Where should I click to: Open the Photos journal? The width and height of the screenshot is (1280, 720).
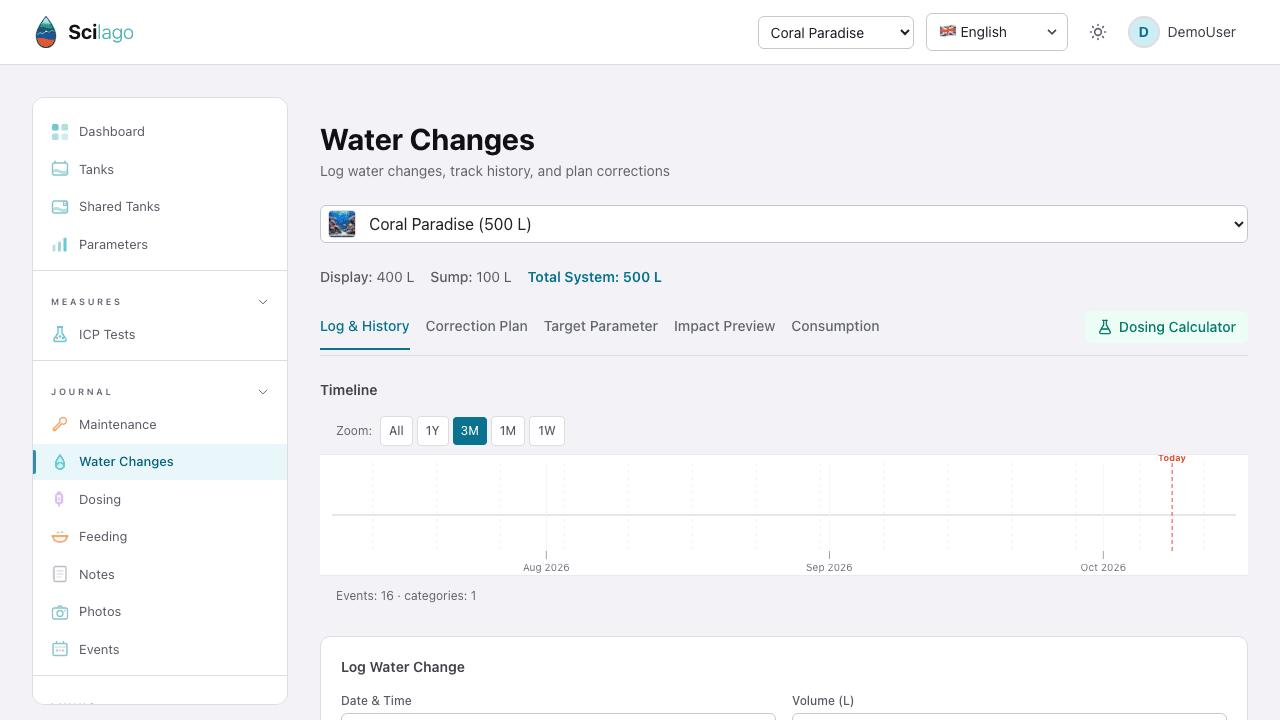point(160,612)
